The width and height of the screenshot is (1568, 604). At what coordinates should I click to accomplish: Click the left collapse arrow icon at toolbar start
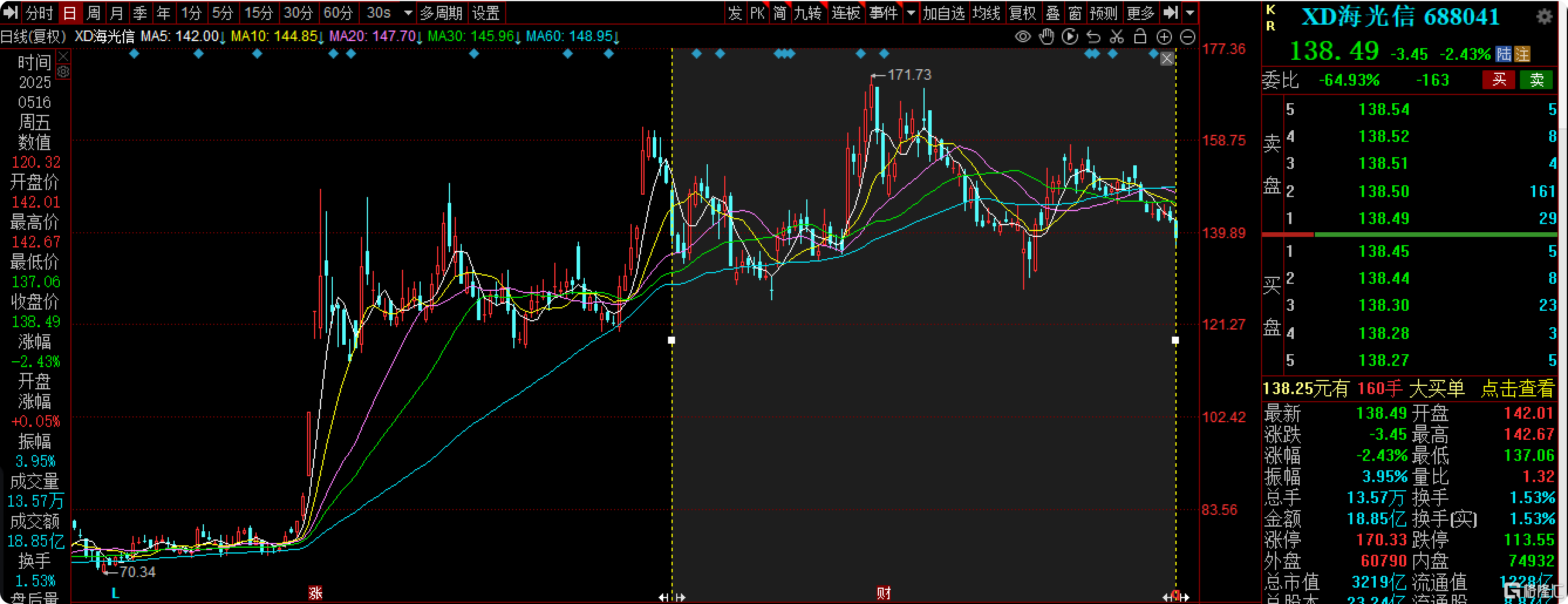pos(11,13)
